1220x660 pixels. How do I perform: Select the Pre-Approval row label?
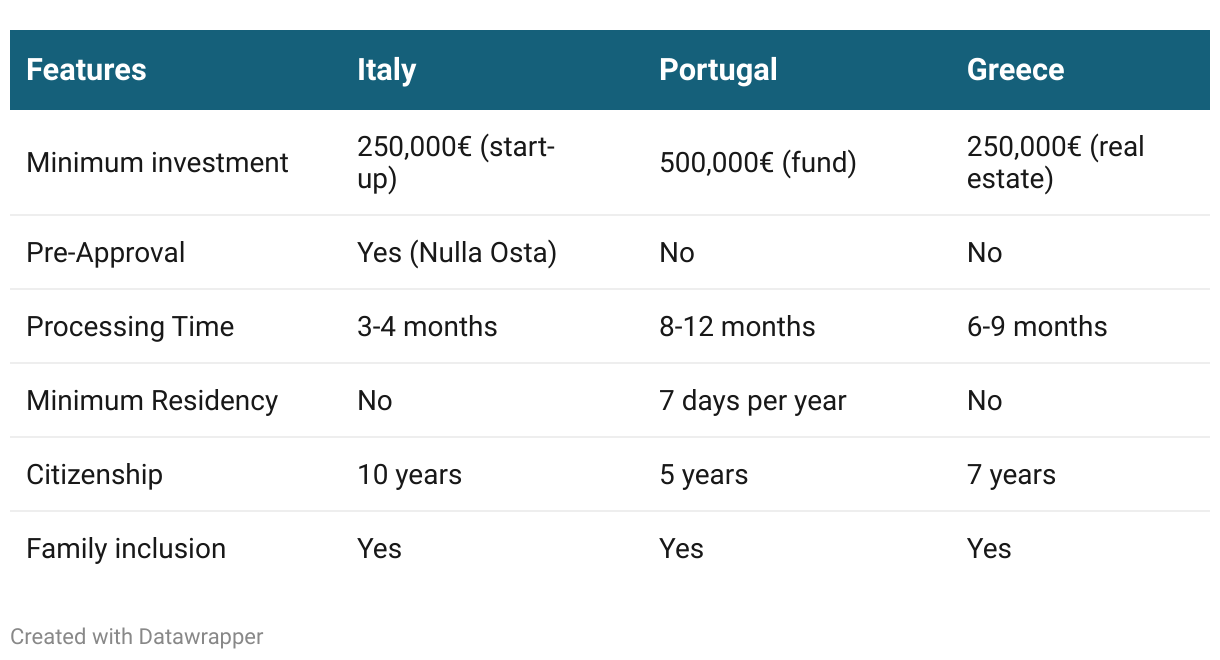coord(105,252)
